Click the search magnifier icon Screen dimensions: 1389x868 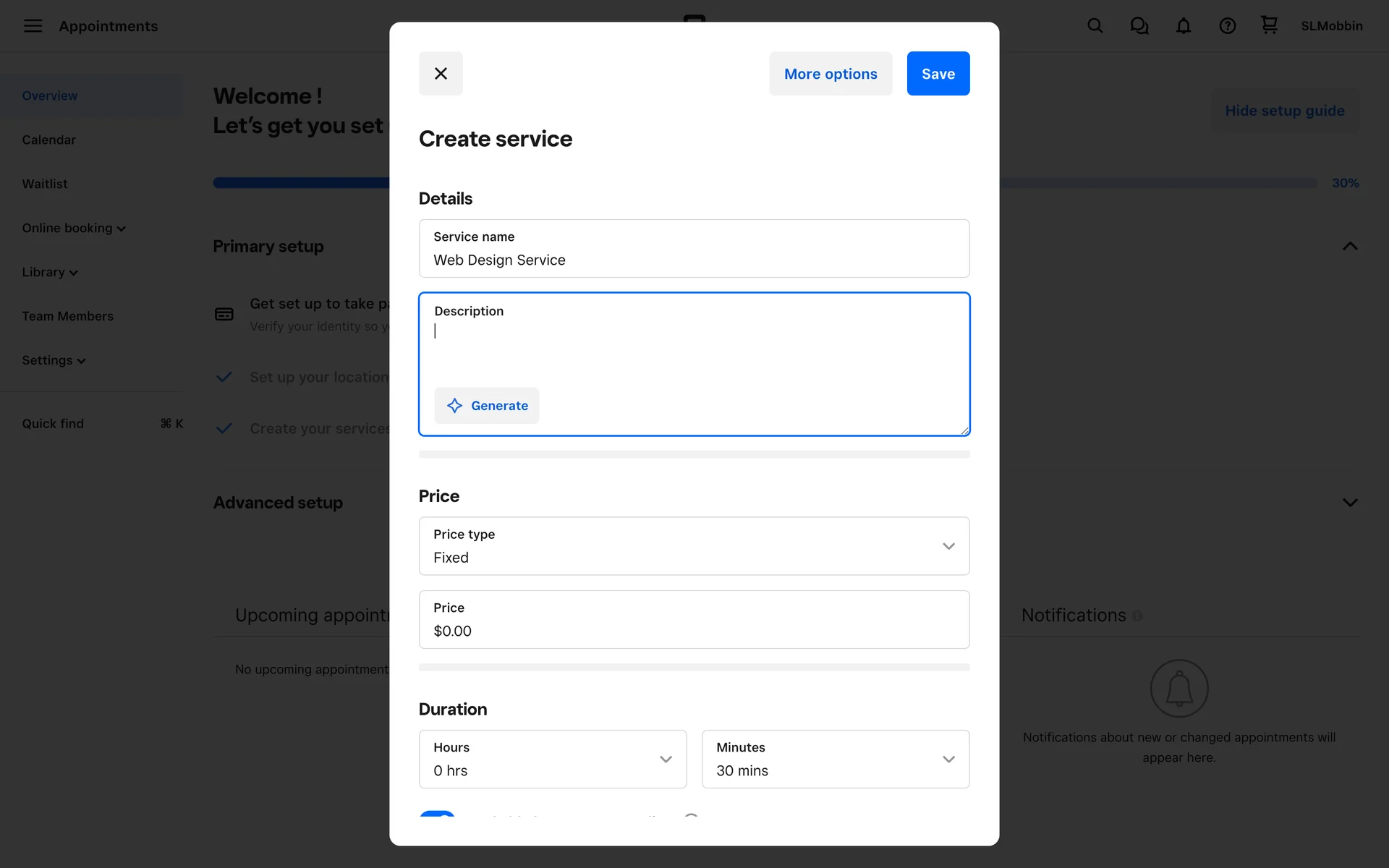[1095, 26]
